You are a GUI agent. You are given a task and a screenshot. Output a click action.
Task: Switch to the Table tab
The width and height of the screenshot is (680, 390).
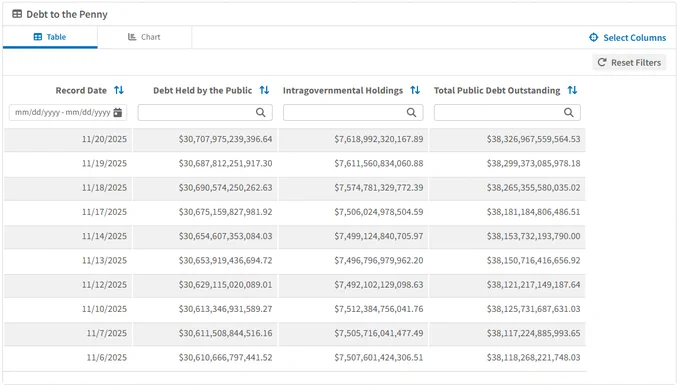tap(50, 37)
